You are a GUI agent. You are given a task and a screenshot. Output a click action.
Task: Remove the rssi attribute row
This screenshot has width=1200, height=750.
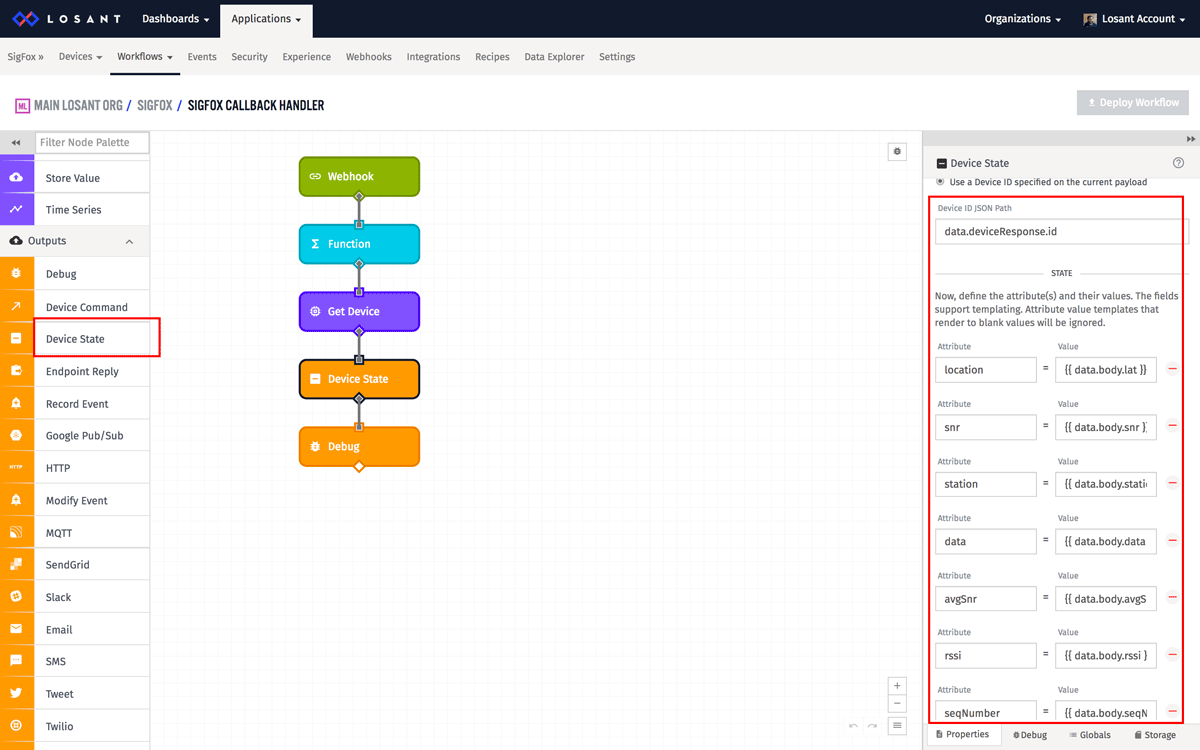(1172, 655)
